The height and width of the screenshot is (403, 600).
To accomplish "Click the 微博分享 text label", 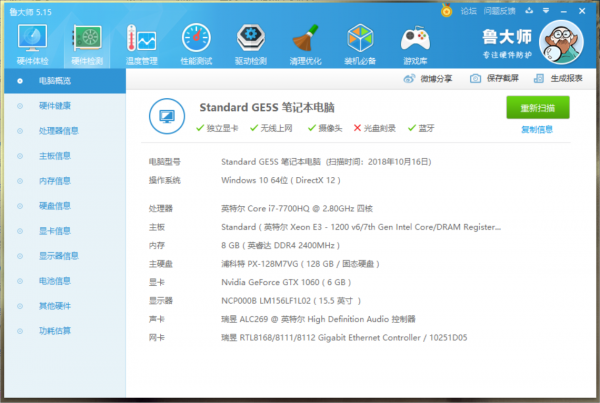I will click(x=436, y=79).
